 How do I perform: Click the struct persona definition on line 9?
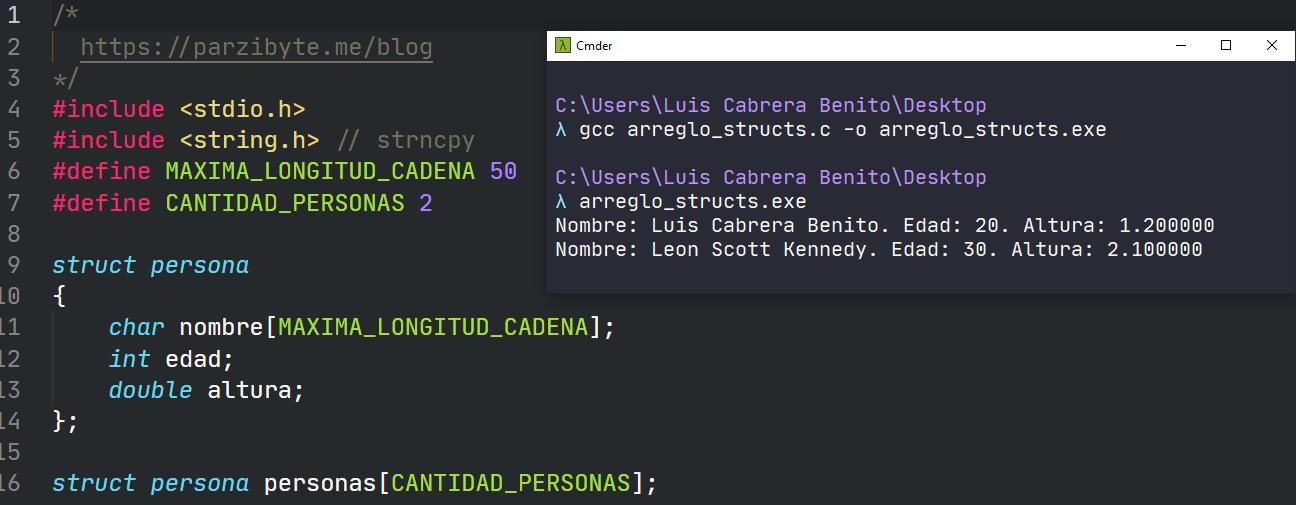tap(150, 265)
